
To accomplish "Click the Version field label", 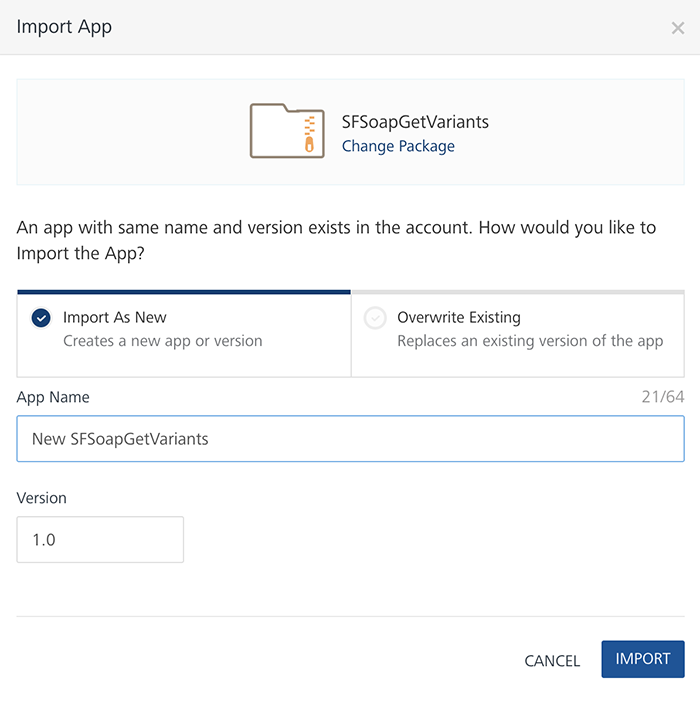I will point(42,497).
